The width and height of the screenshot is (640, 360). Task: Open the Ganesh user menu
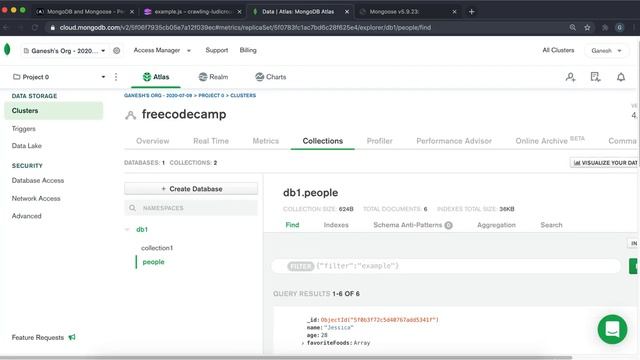click(606, 51)
